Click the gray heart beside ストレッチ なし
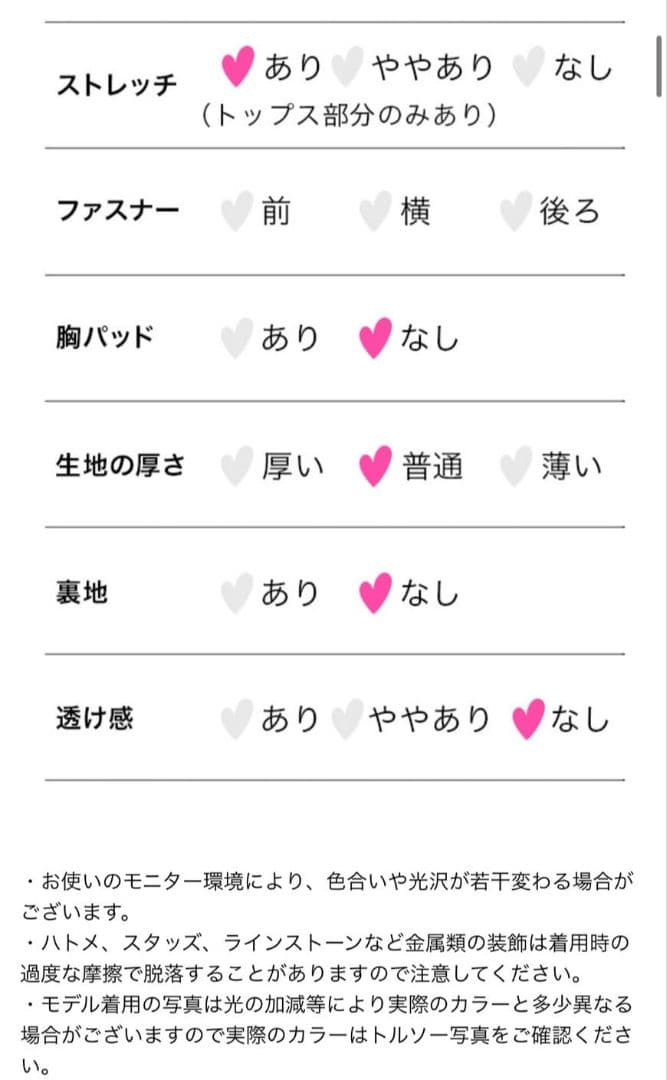The width and height of the screenshot is (667, 1080). (526, 68)
